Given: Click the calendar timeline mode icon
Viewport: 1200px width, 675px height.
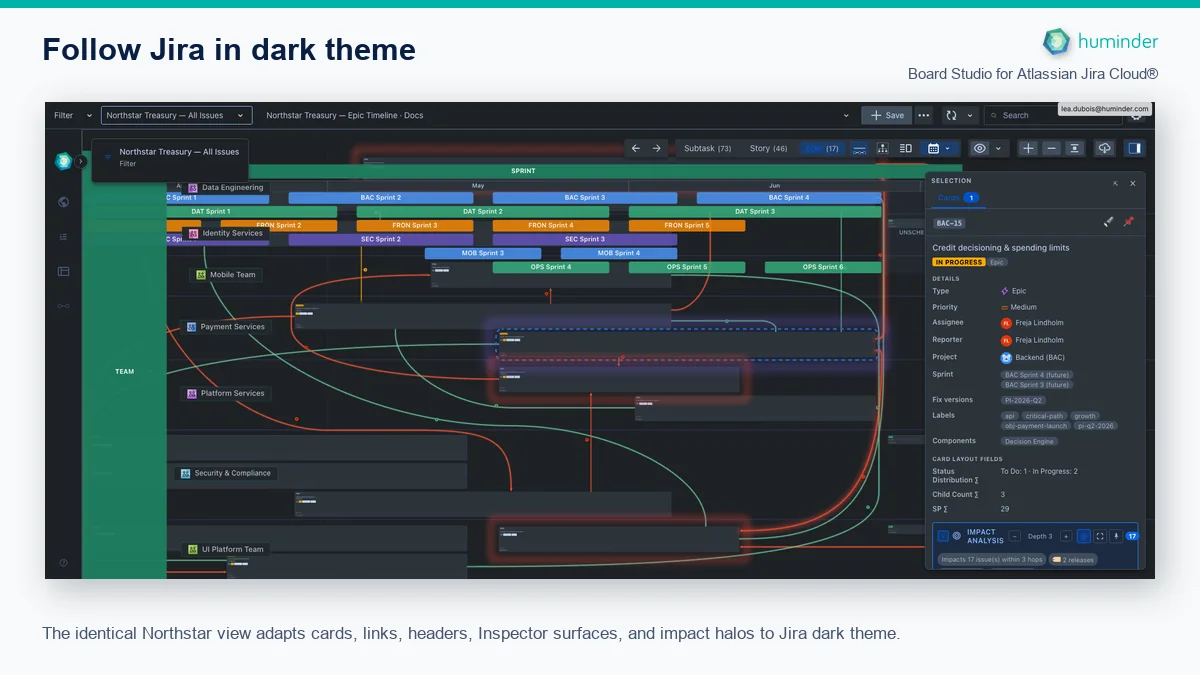Looking at the screenshot, I should tap(933, 148).
